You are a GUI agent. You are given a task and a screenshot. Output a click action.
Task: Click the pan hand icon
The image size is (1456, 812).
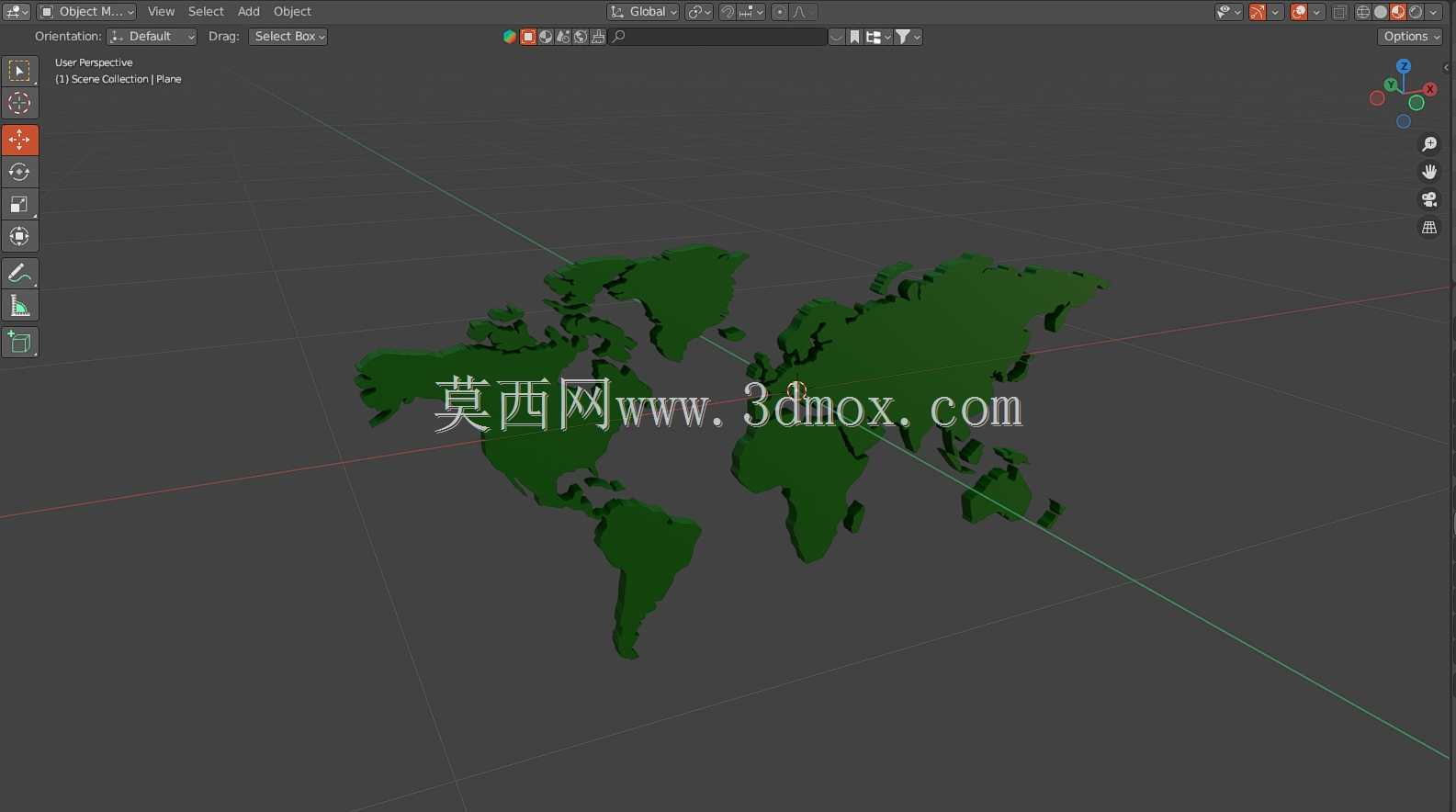[1429, 172]
